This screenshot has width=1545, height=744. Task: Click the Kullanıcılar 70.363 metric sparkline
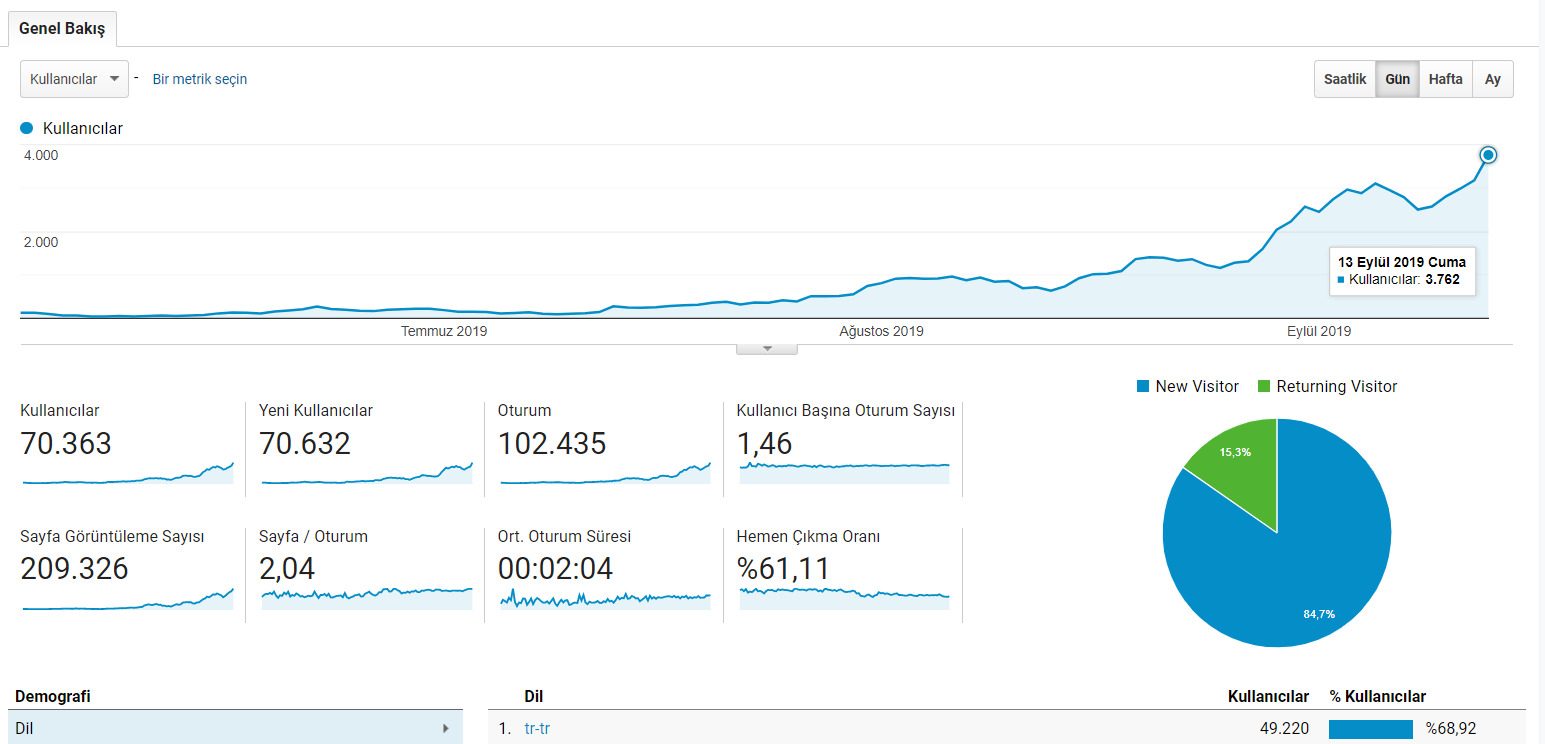pos(128,473)
